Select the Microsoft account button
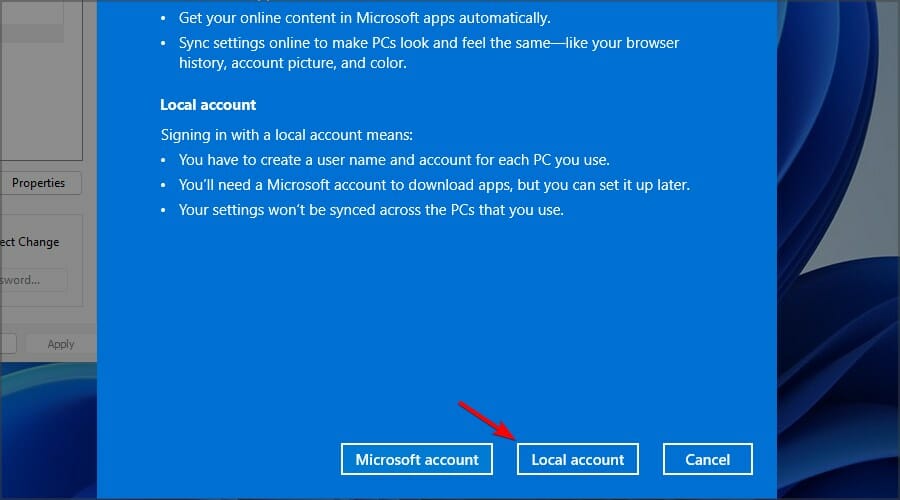Viewport: 900px width, 500px height. (x=417, y=459)
